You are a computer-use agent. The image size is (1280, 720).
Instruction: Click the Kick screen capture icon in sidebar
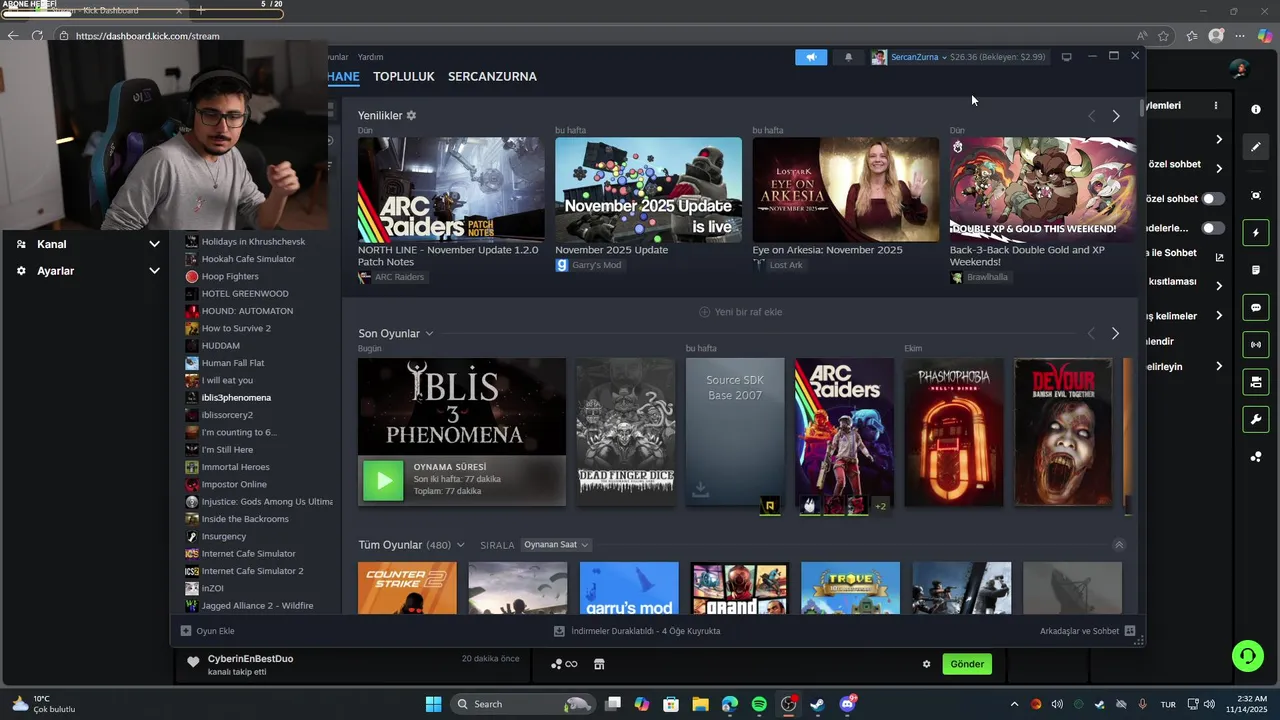tap(1256, 195)
